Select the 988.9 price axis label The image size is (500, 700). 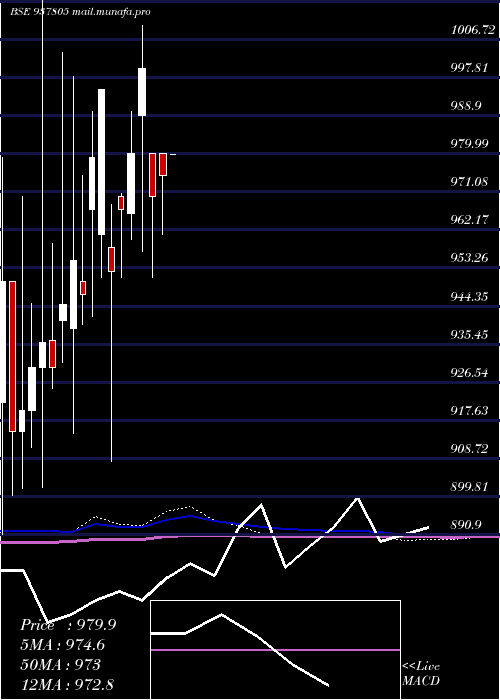(x=466, y=106)
